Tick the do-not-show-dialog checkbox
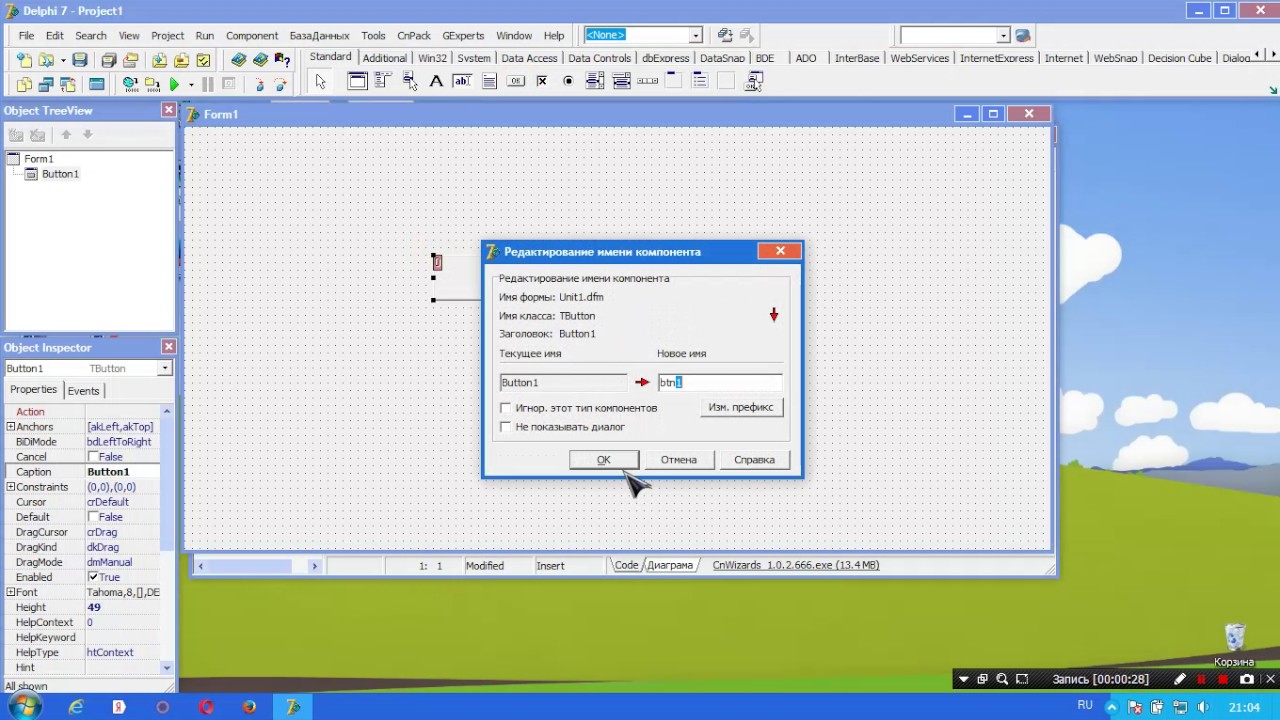 (506, 427)
